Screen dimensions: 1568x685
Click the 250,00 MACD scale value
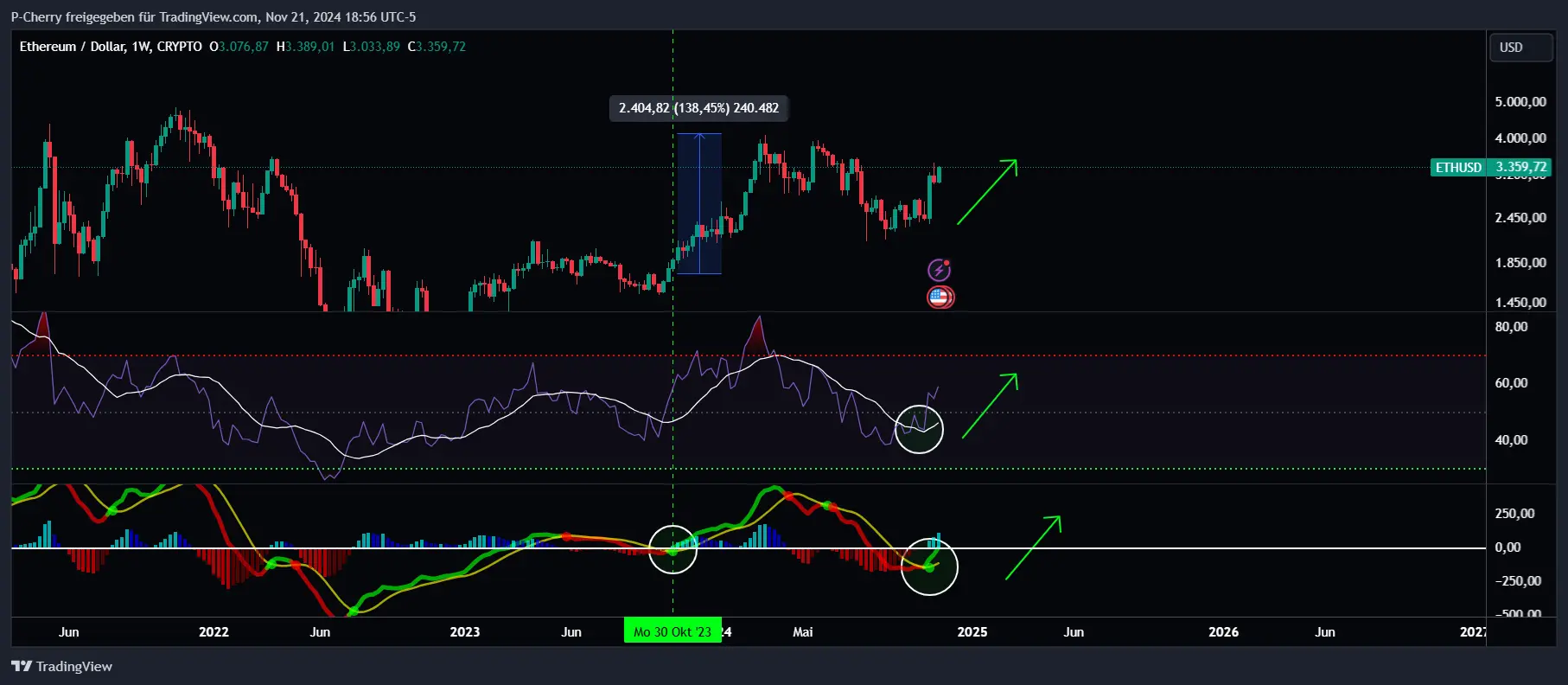tap(1514, 513)
